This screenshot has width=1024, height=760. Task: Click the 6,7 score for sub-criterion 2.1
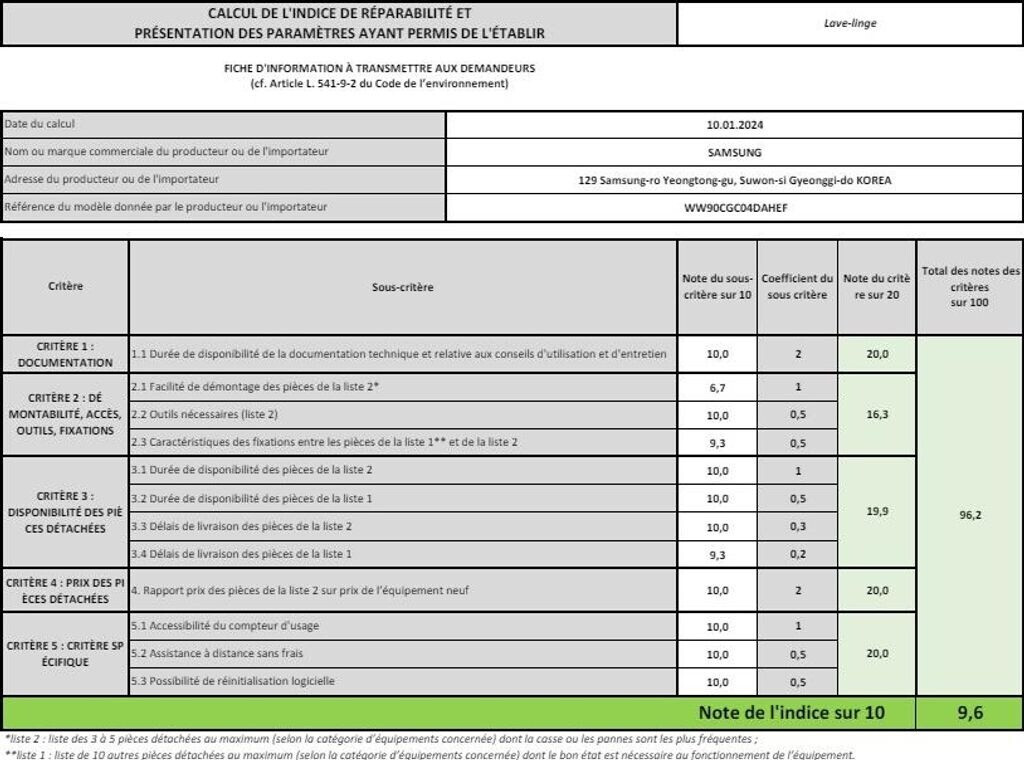point(717,387)
